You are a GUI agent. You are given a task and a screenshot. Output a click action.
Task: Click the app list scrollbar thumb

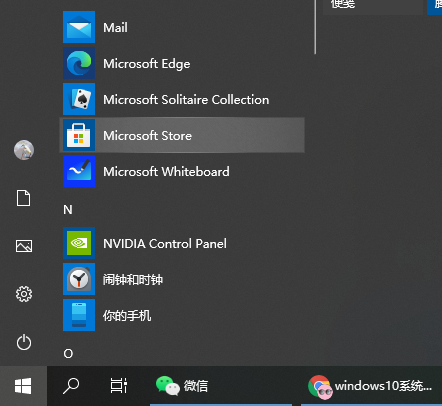(x=315, y=27)
